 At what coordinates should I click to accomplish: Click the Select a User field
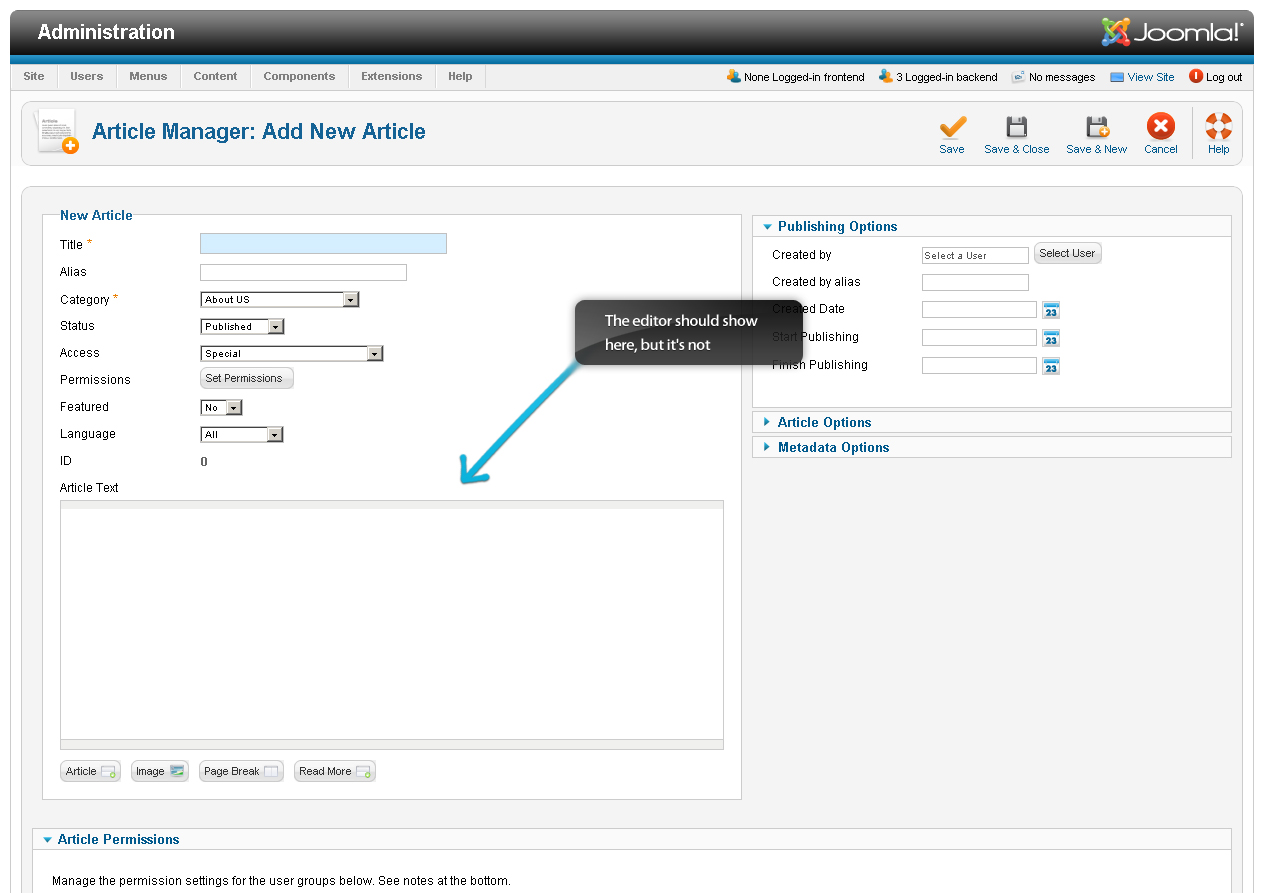click(975, 255)
